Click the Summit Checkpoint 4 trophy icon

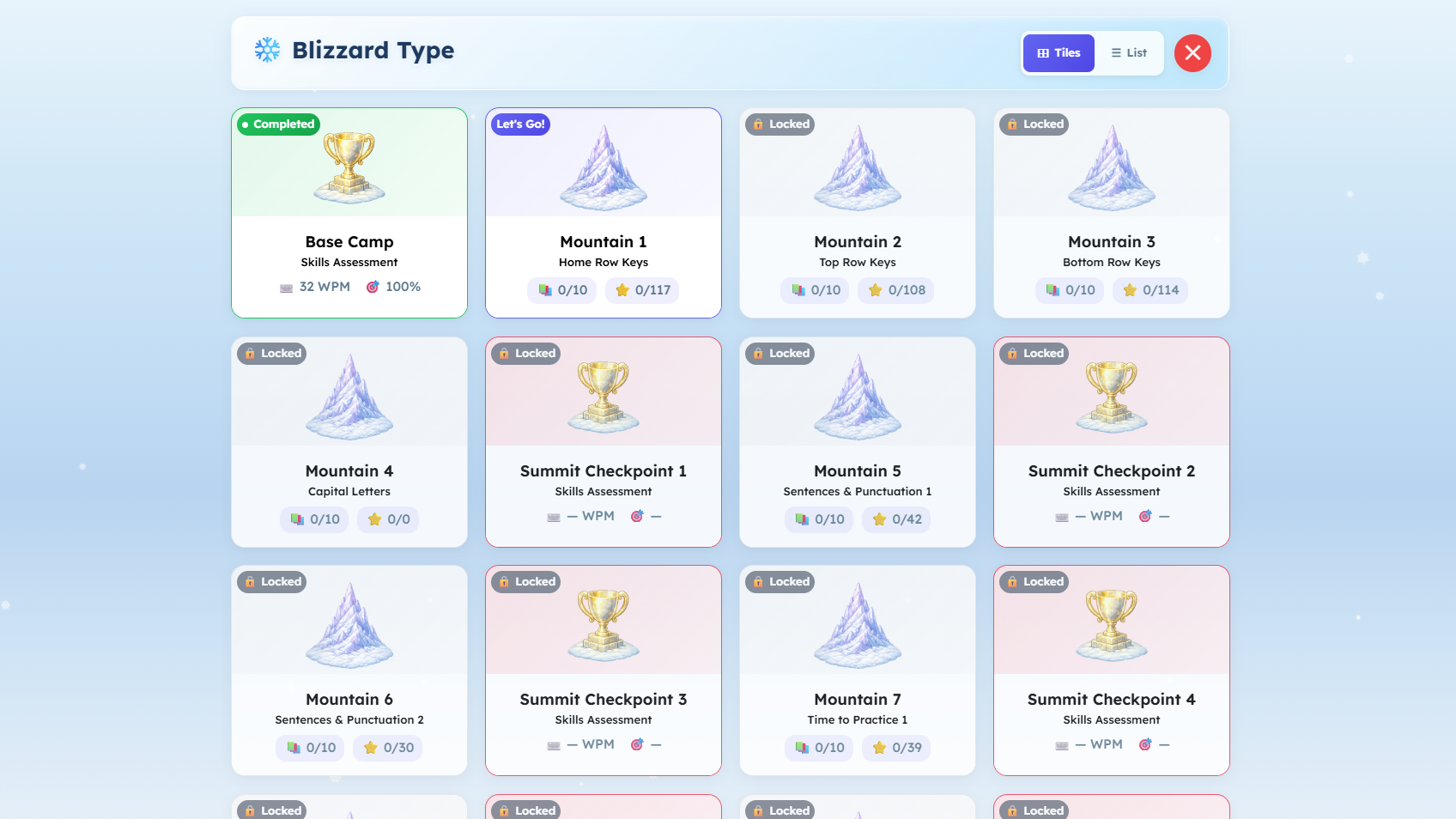1112,624
